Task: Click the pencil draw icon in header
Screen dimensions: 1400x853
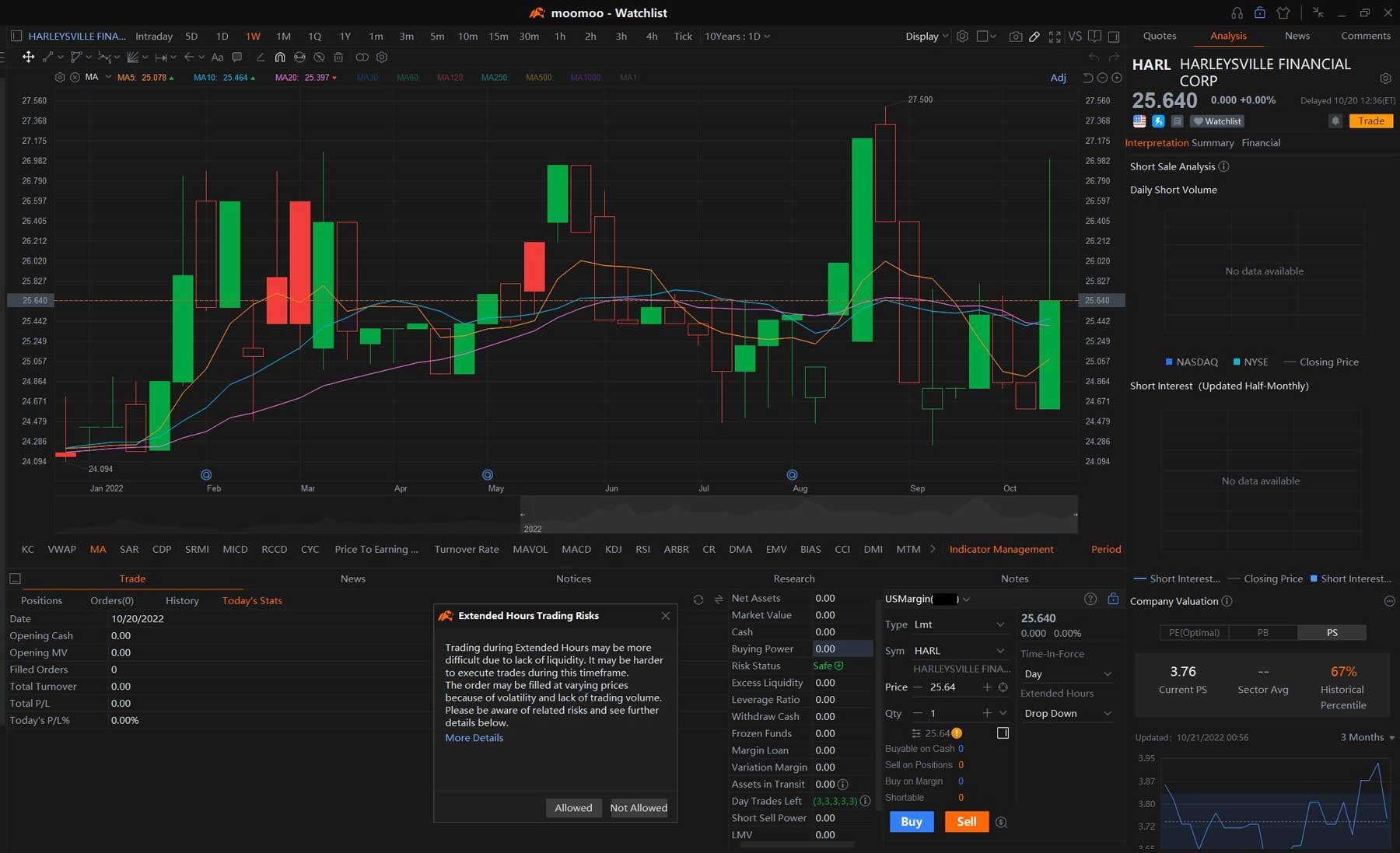Action: click(1034, 37)
